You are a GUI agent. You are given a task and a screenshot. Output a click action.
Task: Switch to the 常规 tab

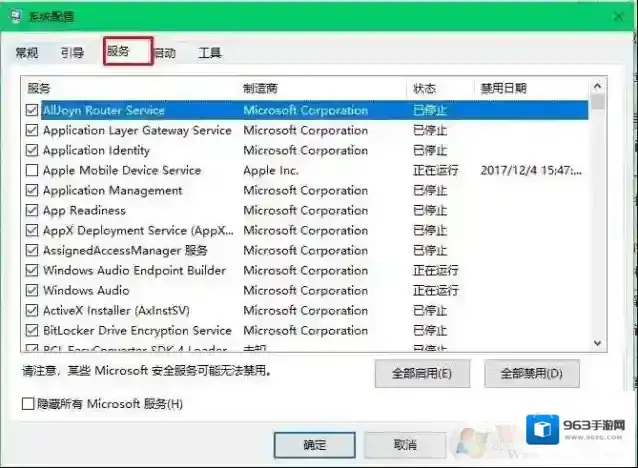(x=27, y=52)
